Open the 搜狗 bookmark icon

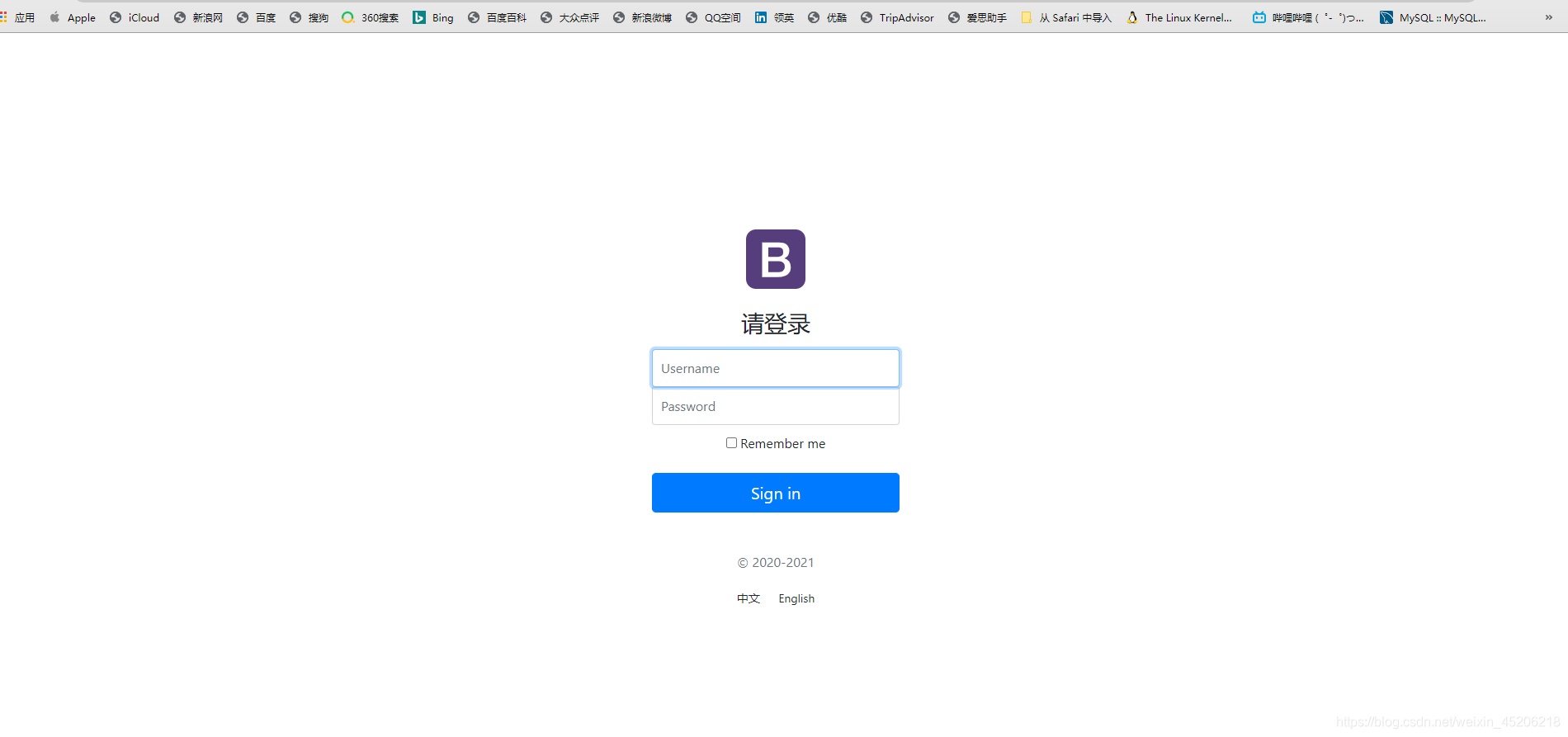(295, 17)
